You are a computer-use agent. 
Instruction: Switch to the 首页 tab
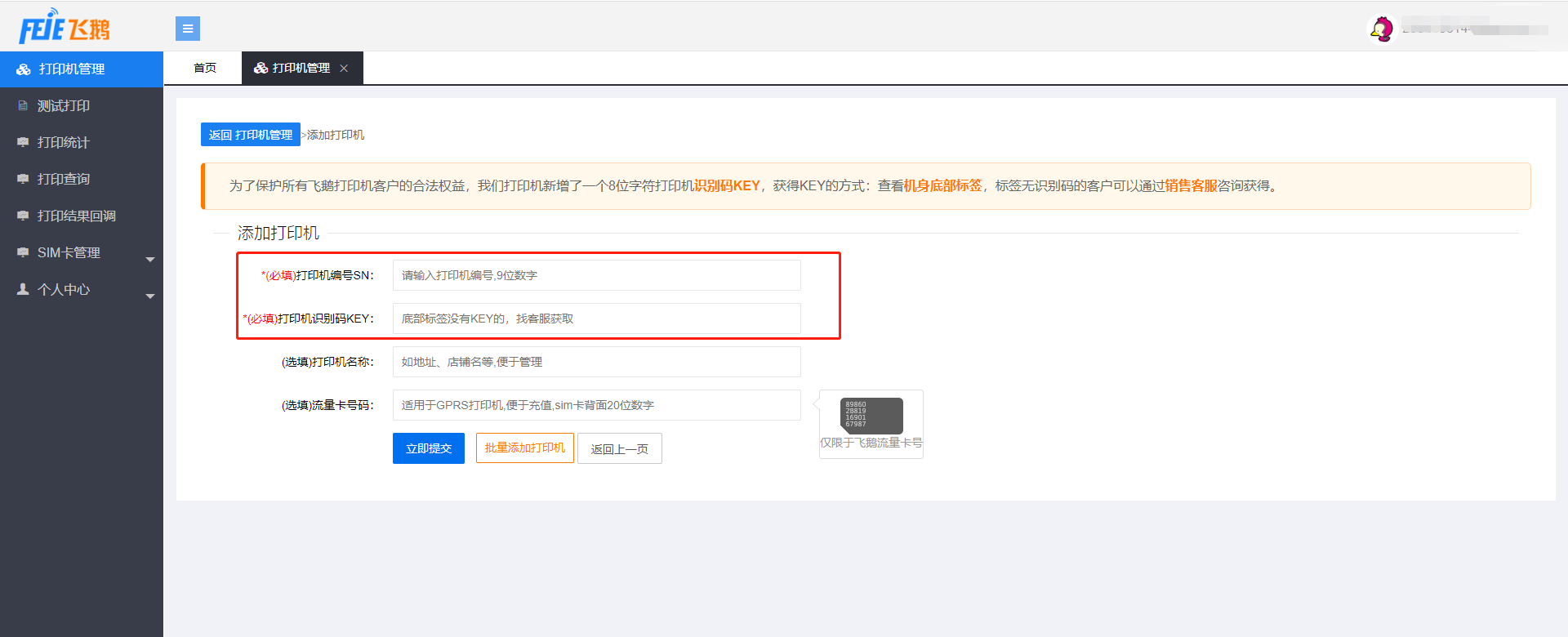coord(204,68)
